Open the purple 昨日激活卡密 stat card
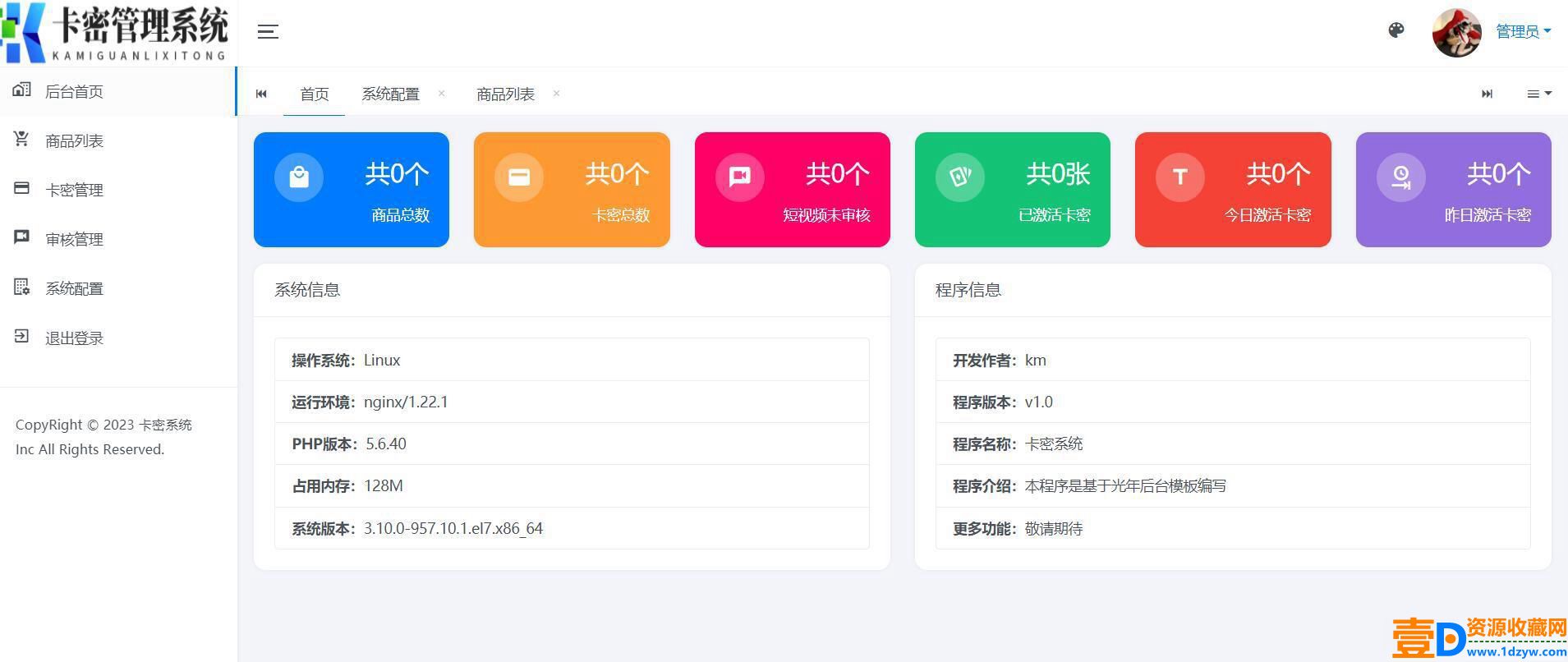The image size is (1568, 662). (x=1454, y=190)
